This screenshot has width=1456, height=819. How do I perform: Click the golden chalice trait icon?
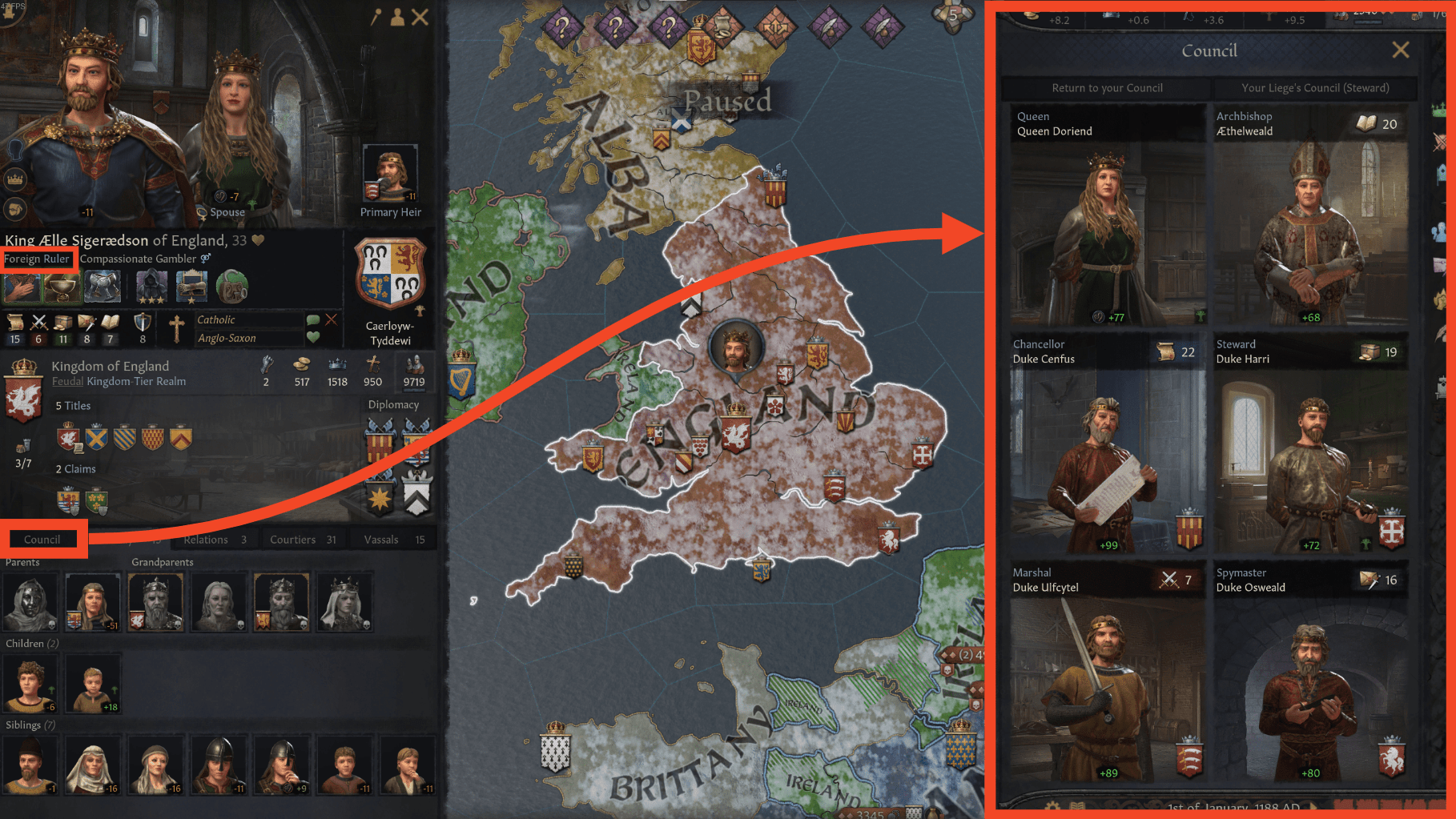[61, 287]
